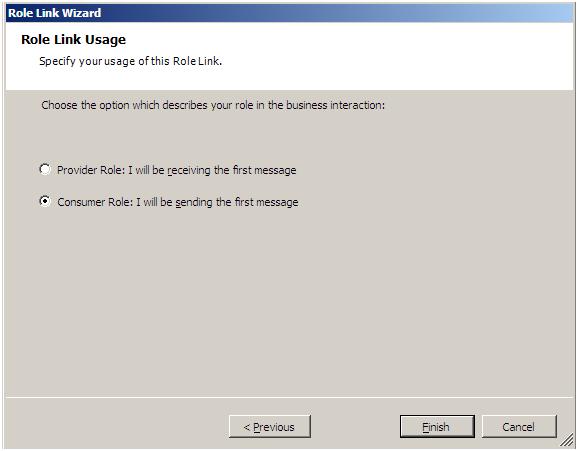Click the 'receiving the first message' label text
Screen dimensions: 578x451
tap(232, 170)
